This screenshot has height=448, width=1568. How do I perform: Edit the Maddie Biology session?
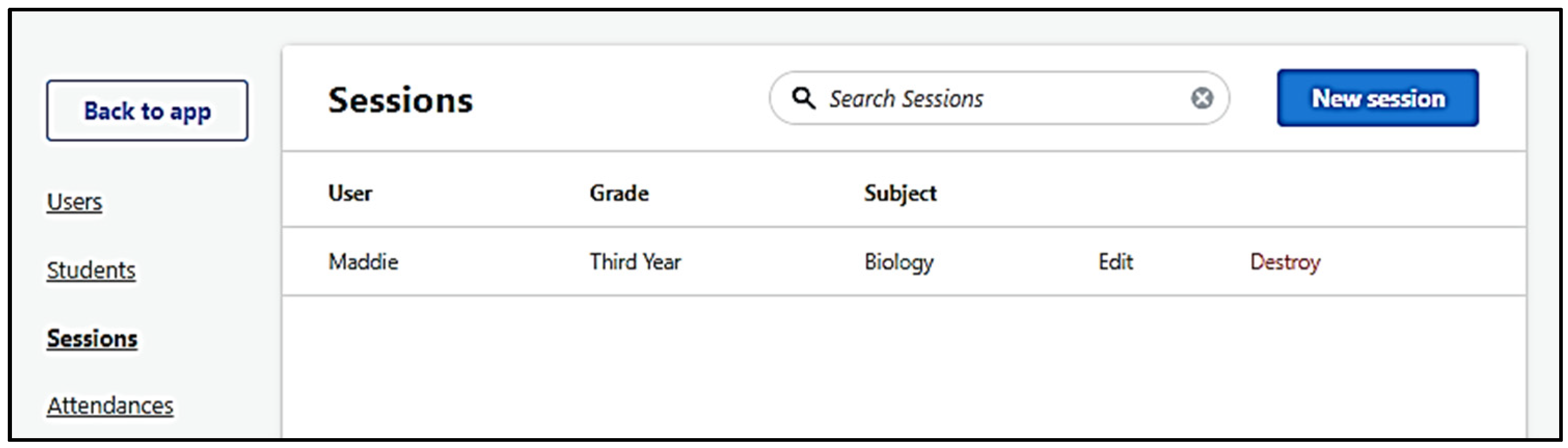(1115, 262)
